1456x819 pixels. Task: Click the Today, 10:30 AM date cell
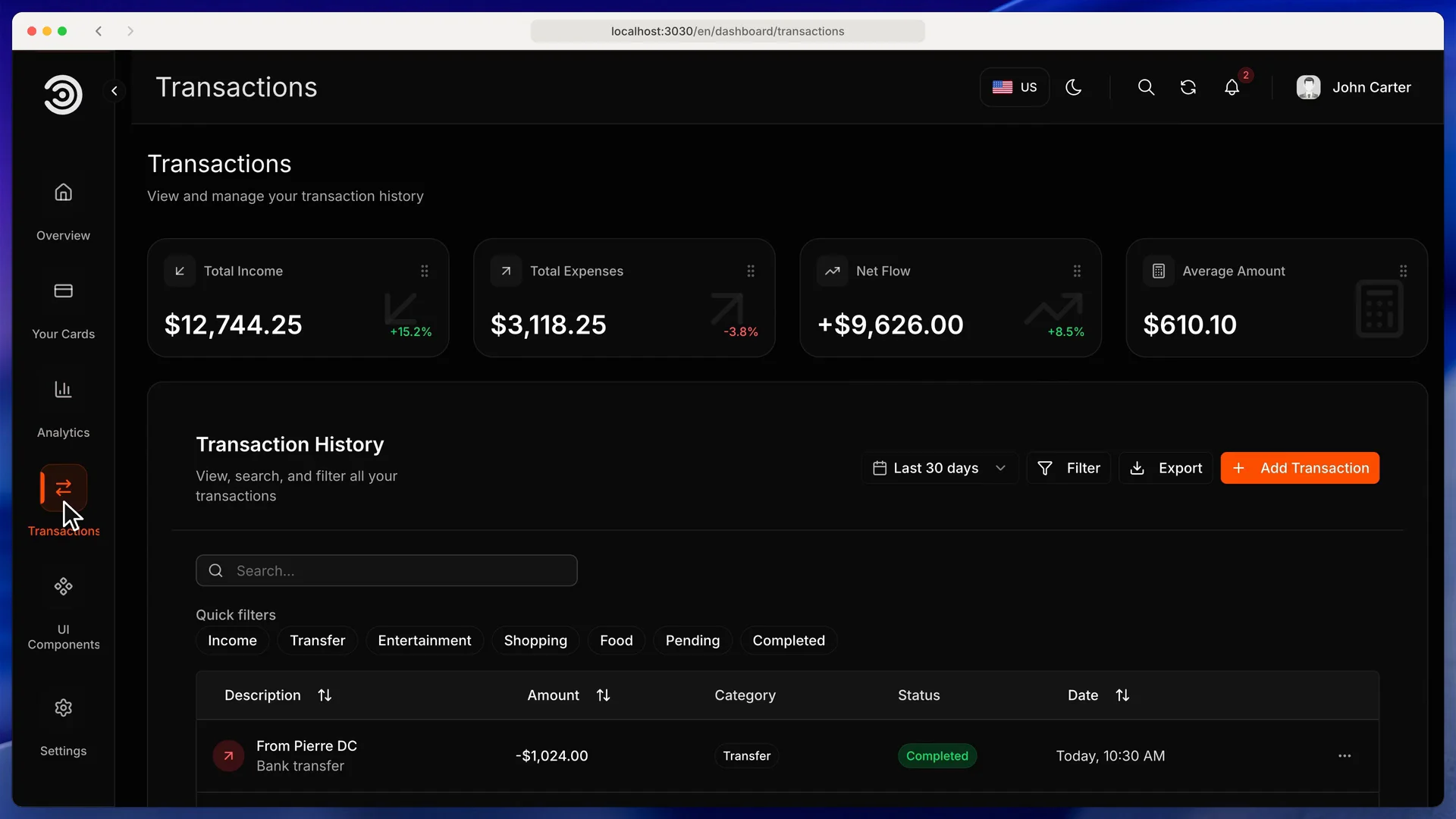pyautogui.click(x=1110, y=756)
